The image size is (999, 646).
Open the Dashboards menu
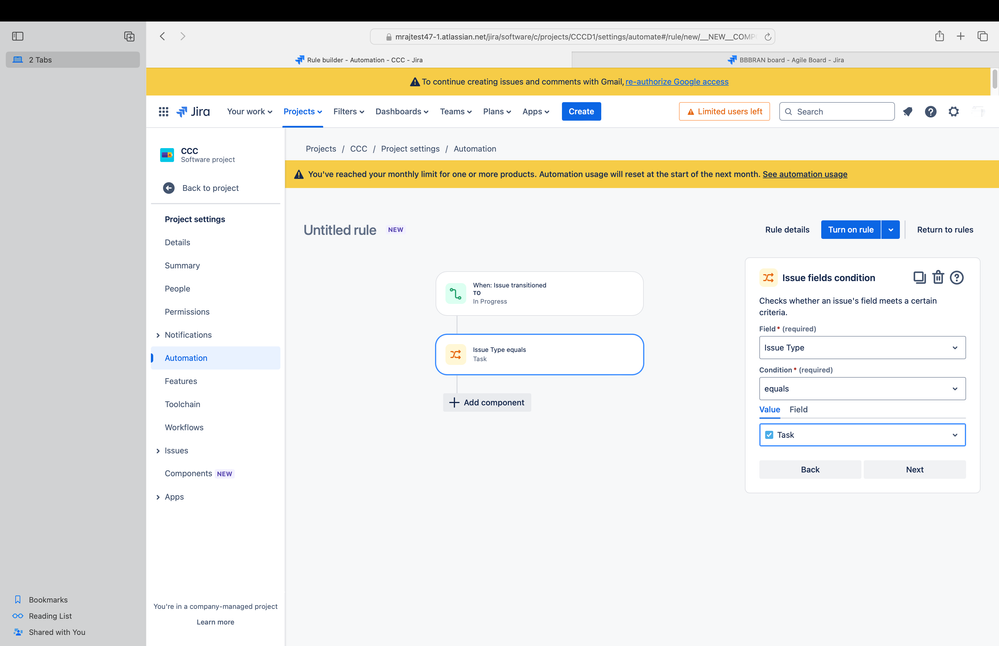coord(401,111)
